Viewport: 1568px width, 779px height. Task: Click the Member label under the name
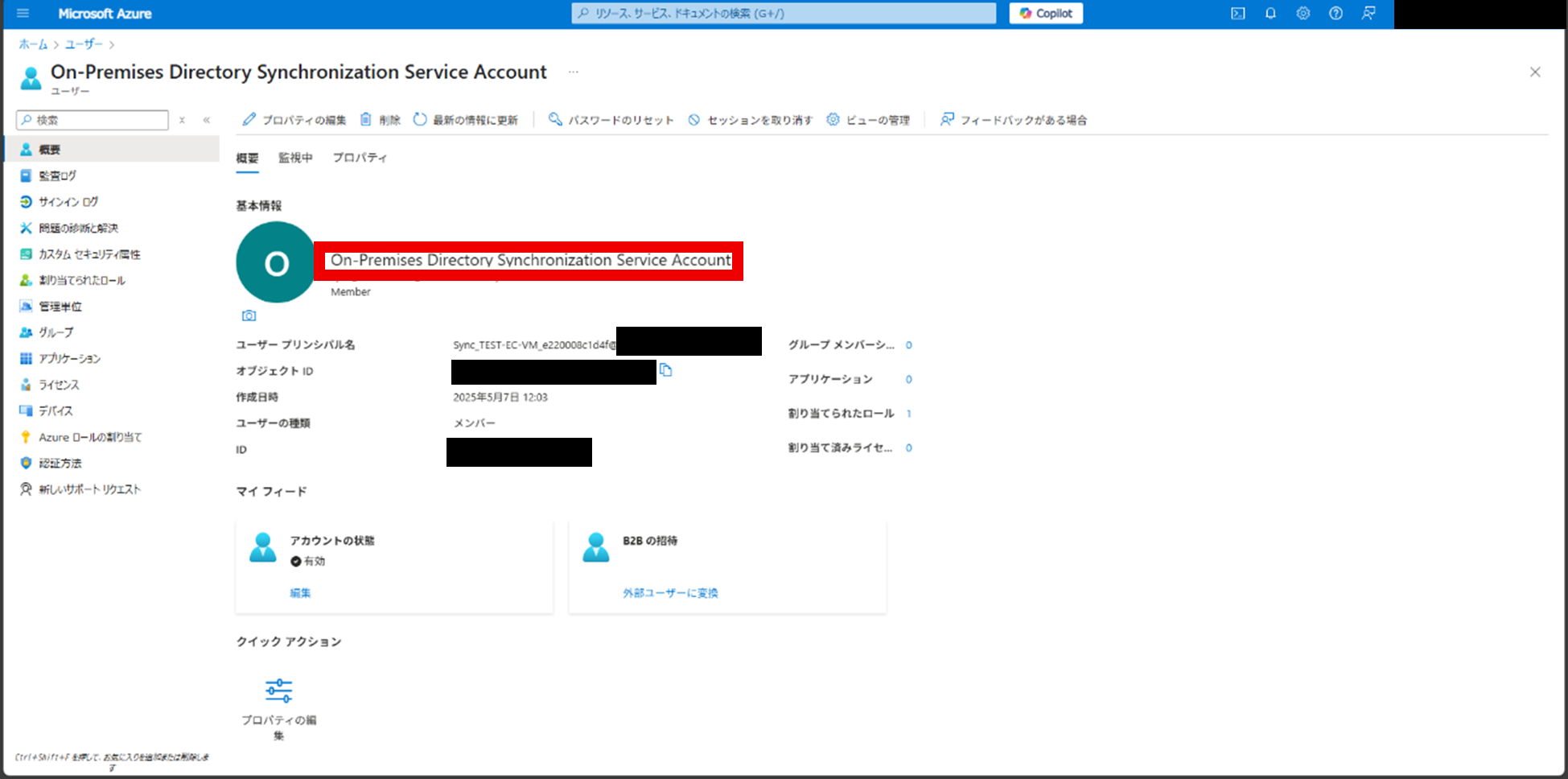(x=351, y=292)
